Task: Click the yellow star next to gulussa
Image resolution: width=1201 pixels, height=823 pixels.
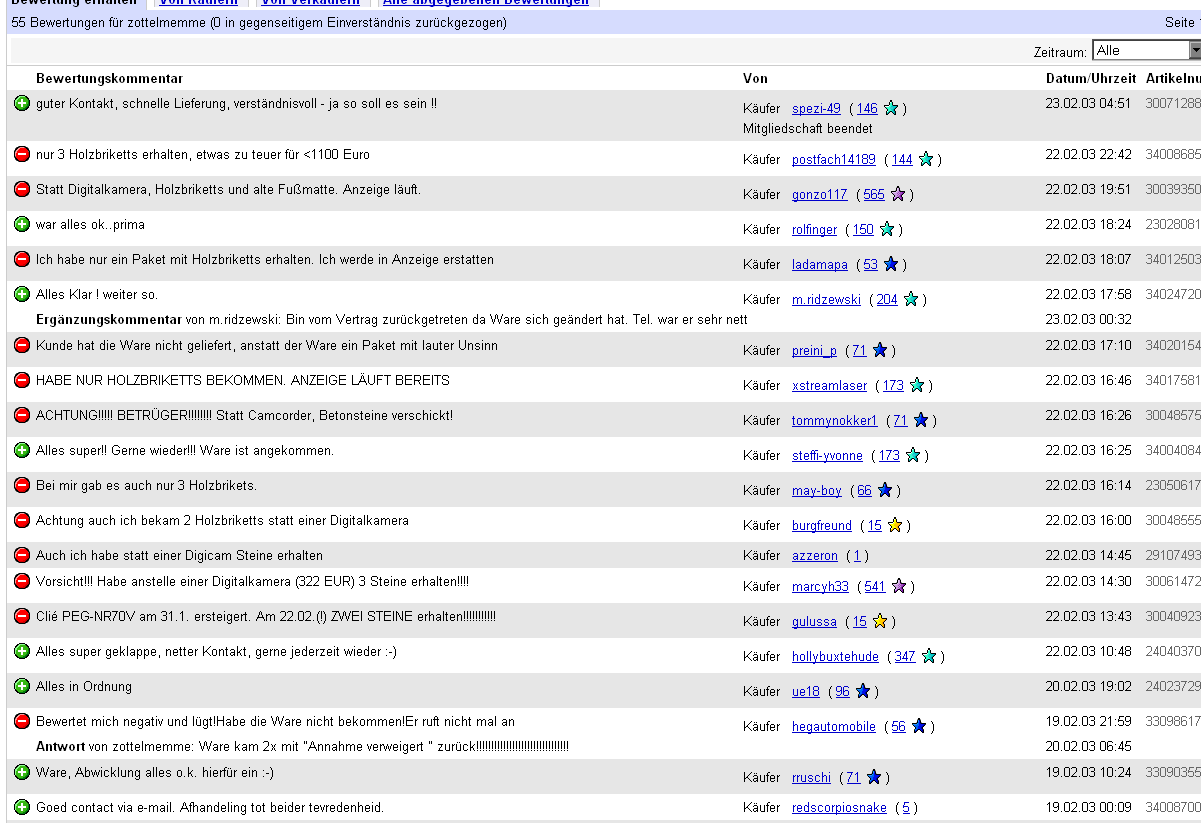Action: pyautogui.click(x=880, y=621)
